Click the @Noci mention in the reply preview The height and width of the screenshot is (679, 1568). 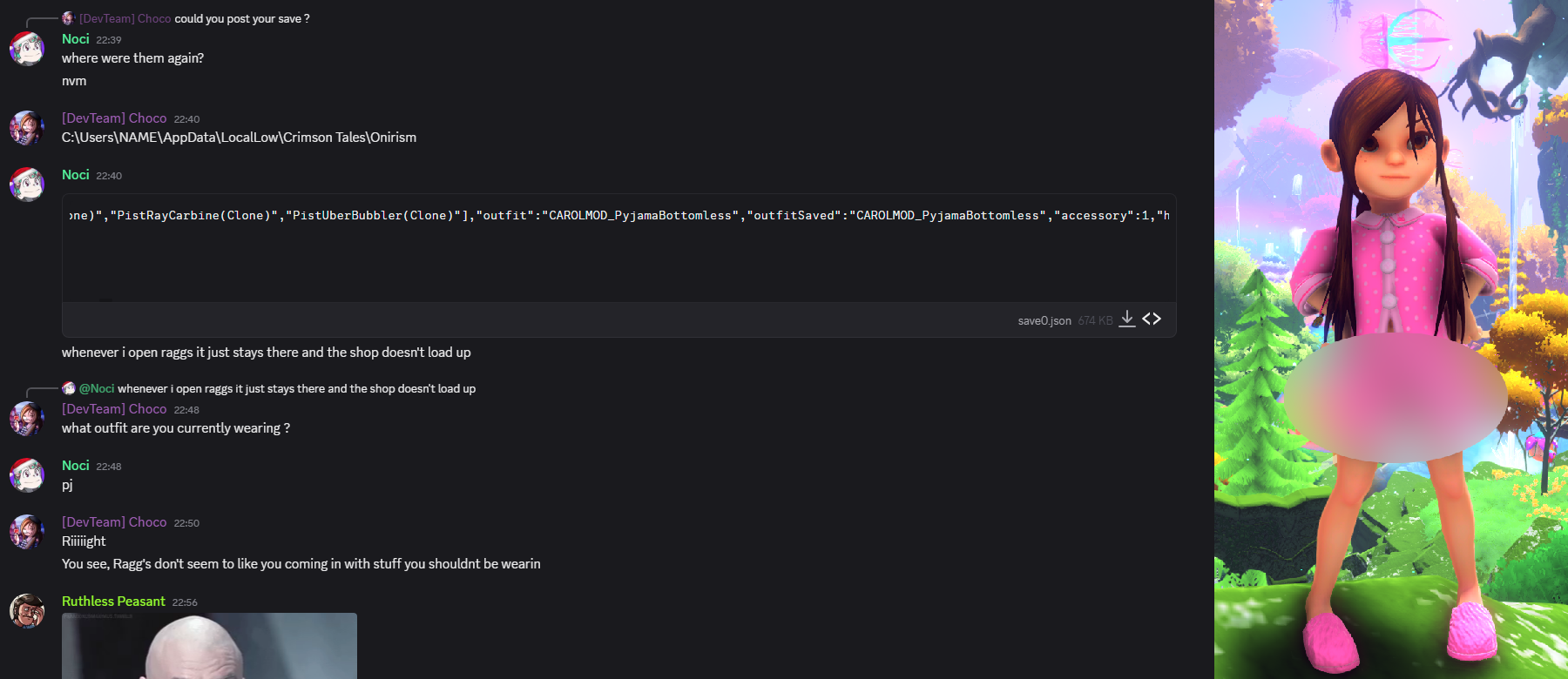[97, 388]
